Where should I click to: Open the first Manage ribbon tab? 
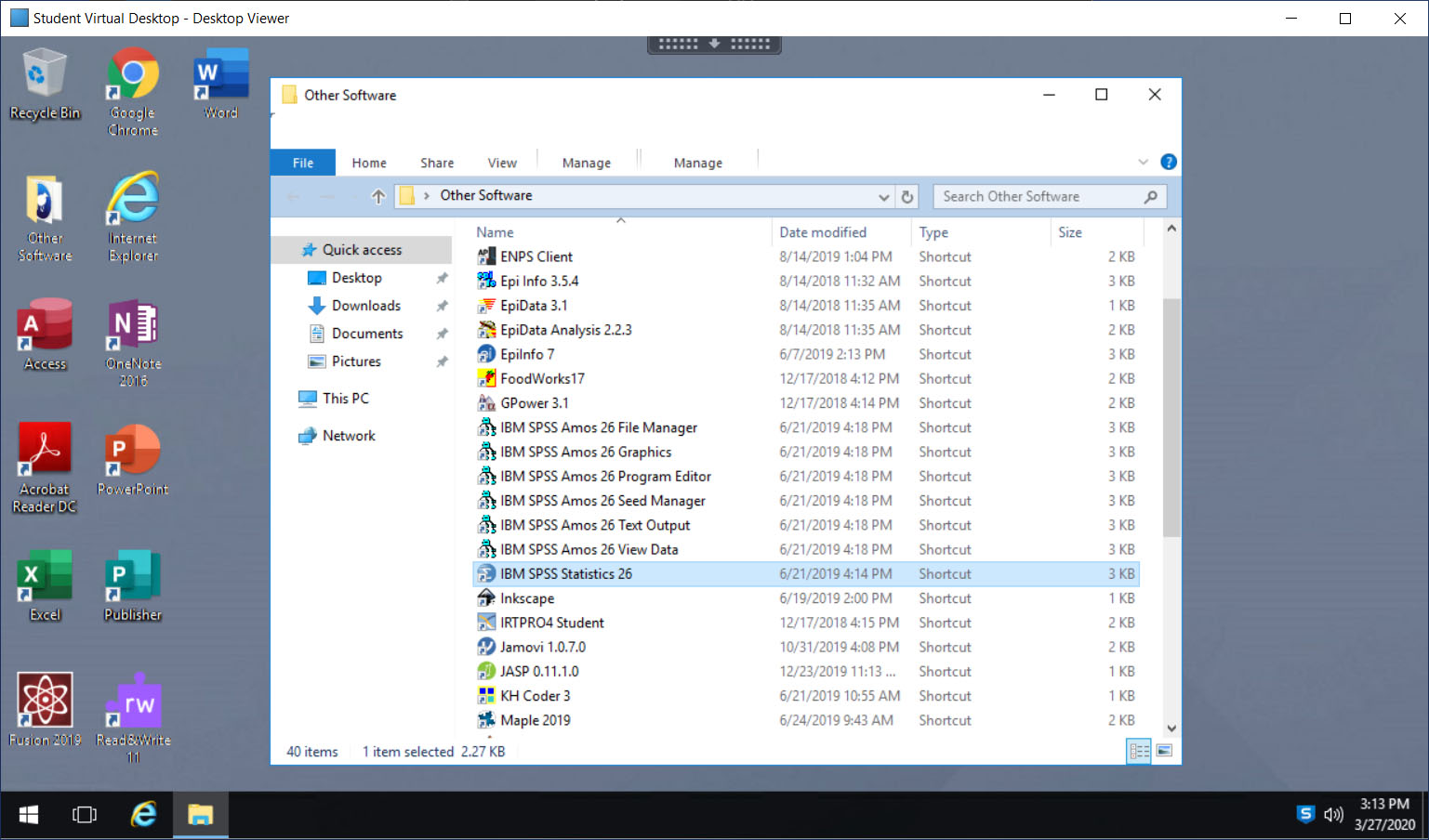click(x=587, y=163)
